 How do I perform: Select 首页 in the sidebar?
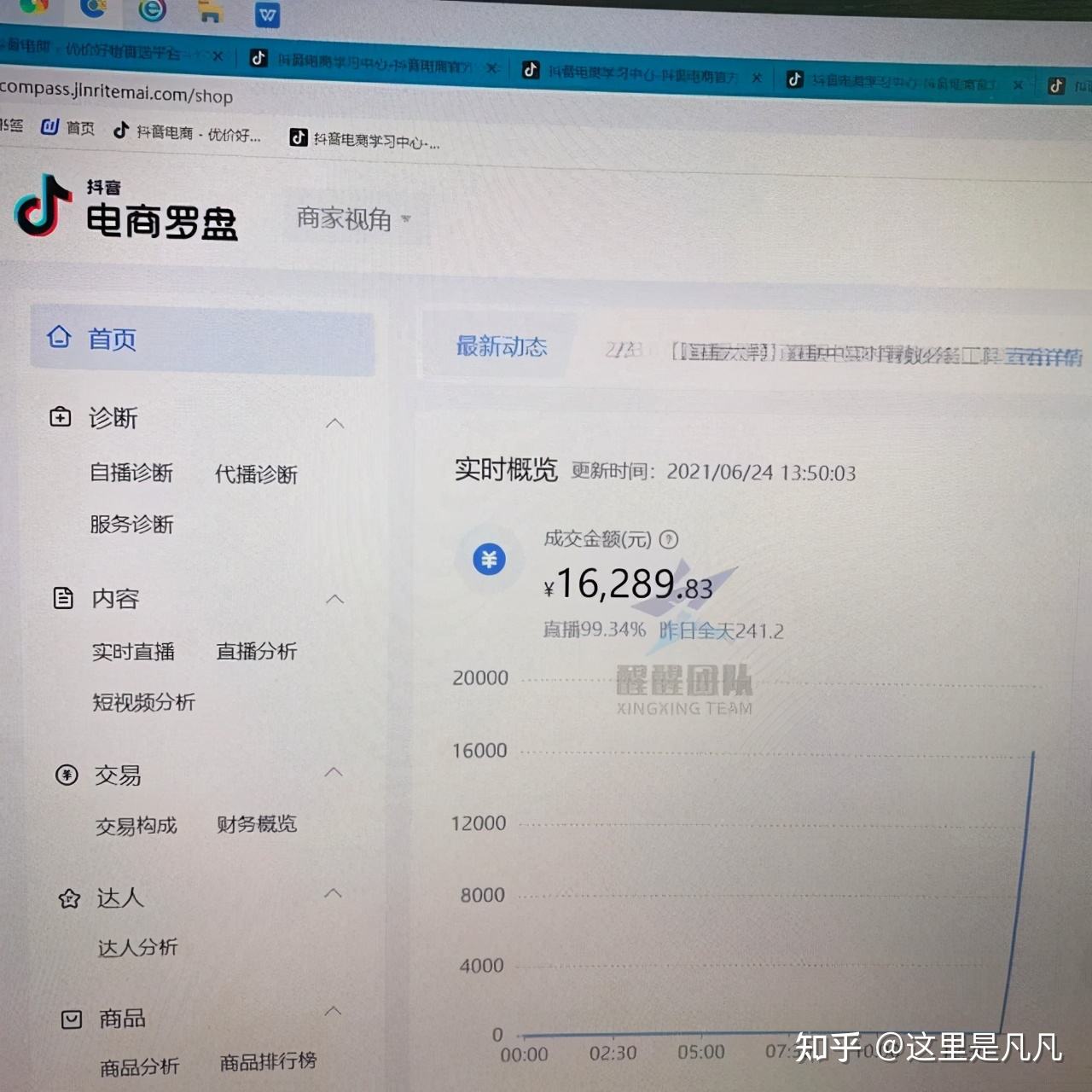pyautogui.click(x=202, y=339)
